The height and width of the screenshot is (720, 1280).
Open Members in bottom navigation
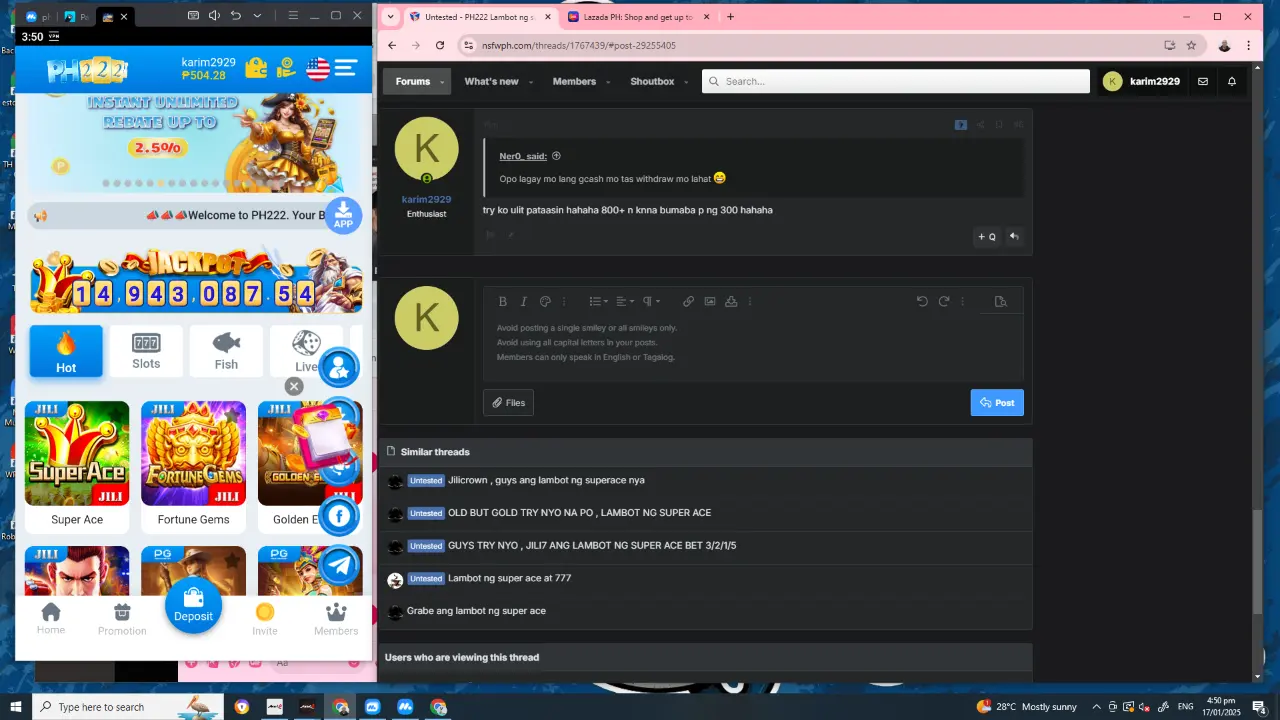pyautogui.click(x=336, y=619)
